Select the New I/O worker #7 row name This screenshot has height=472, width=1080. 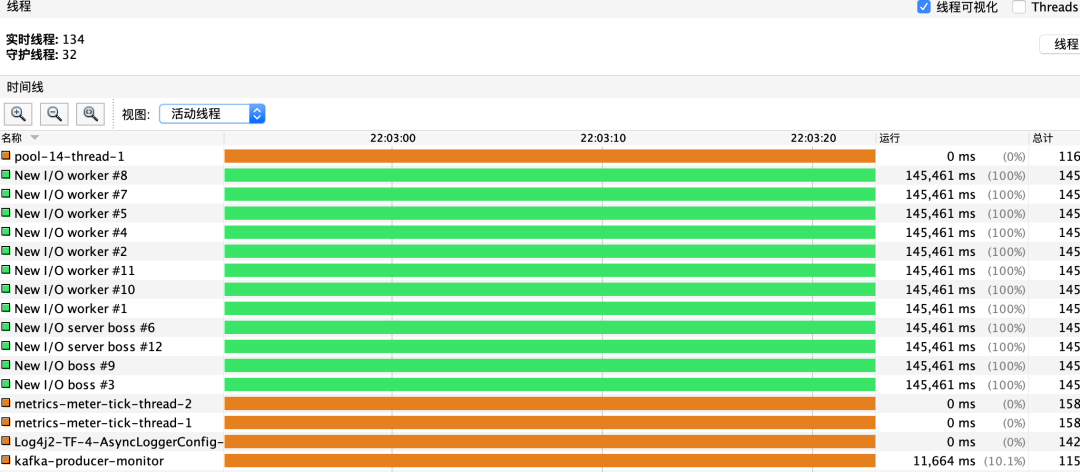point(70,194)
